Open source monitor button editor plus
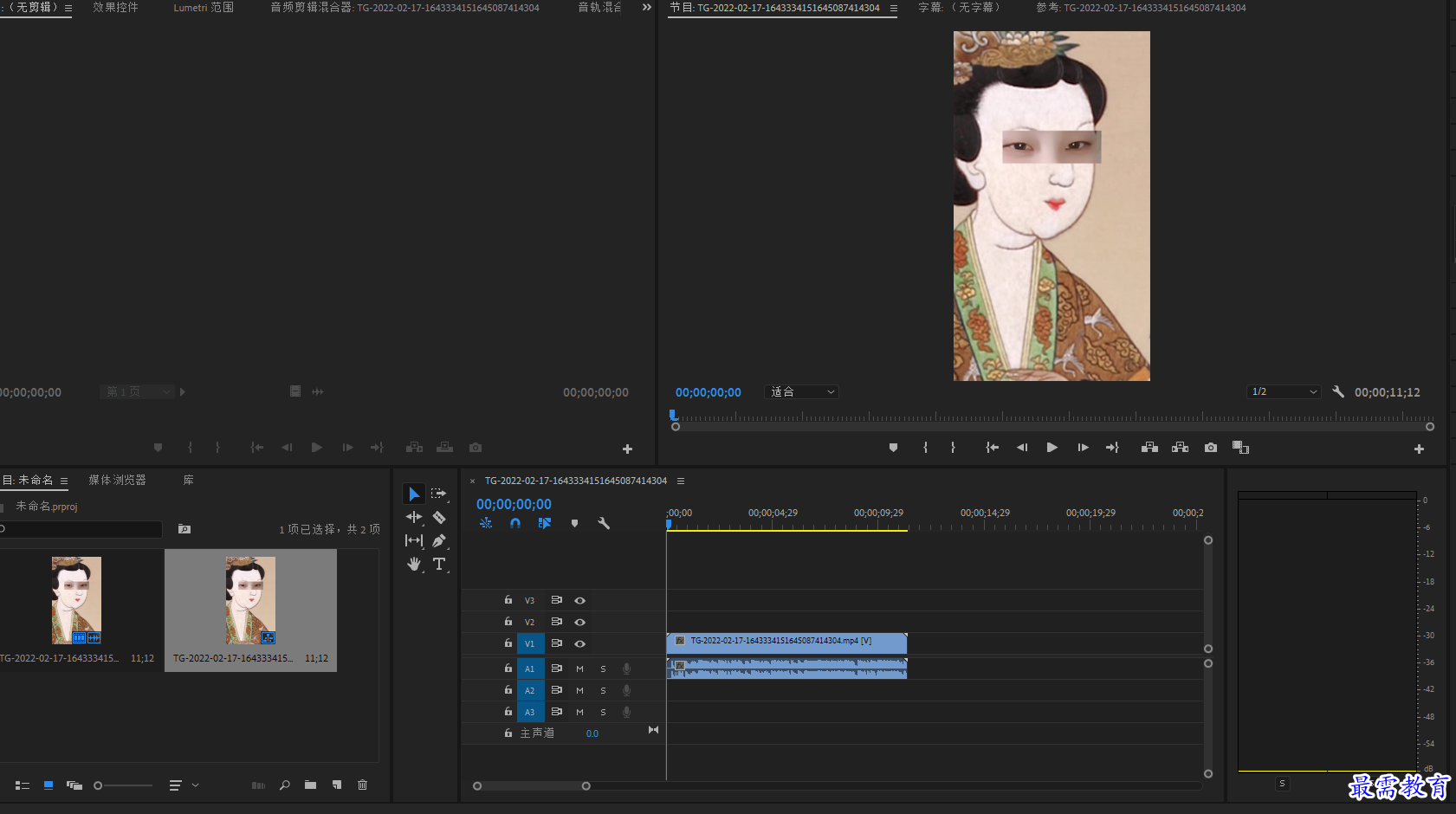The image size is (1456, 814). point(627,449)
